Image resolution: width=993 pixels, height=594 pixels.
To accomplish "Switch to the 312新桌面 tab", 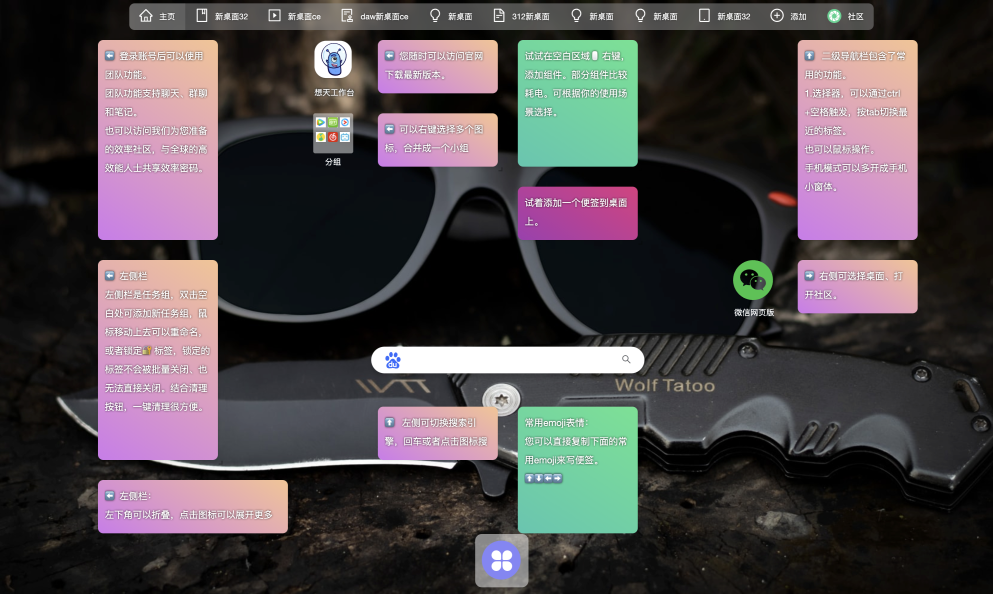I will (521, 16).
